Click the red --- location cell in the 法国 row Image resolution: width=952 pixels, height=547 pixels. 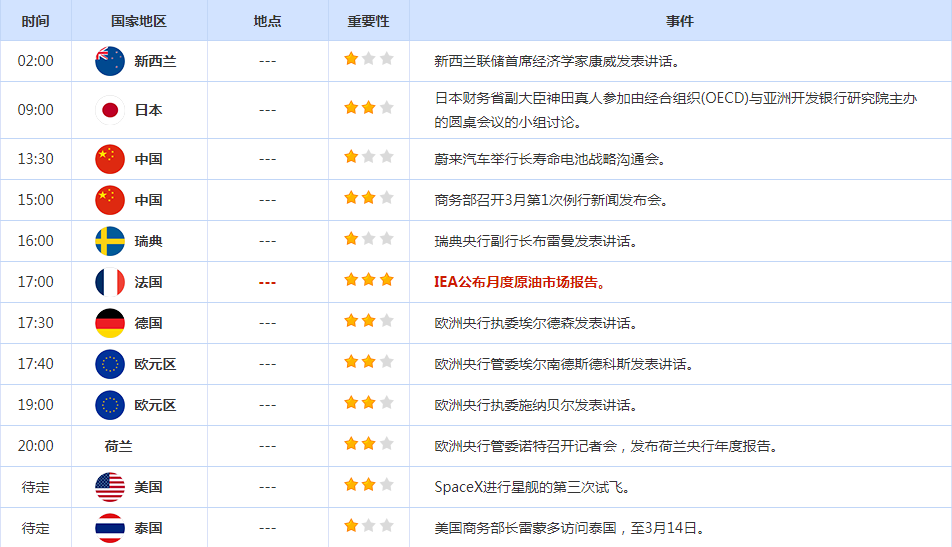point(267,283)
